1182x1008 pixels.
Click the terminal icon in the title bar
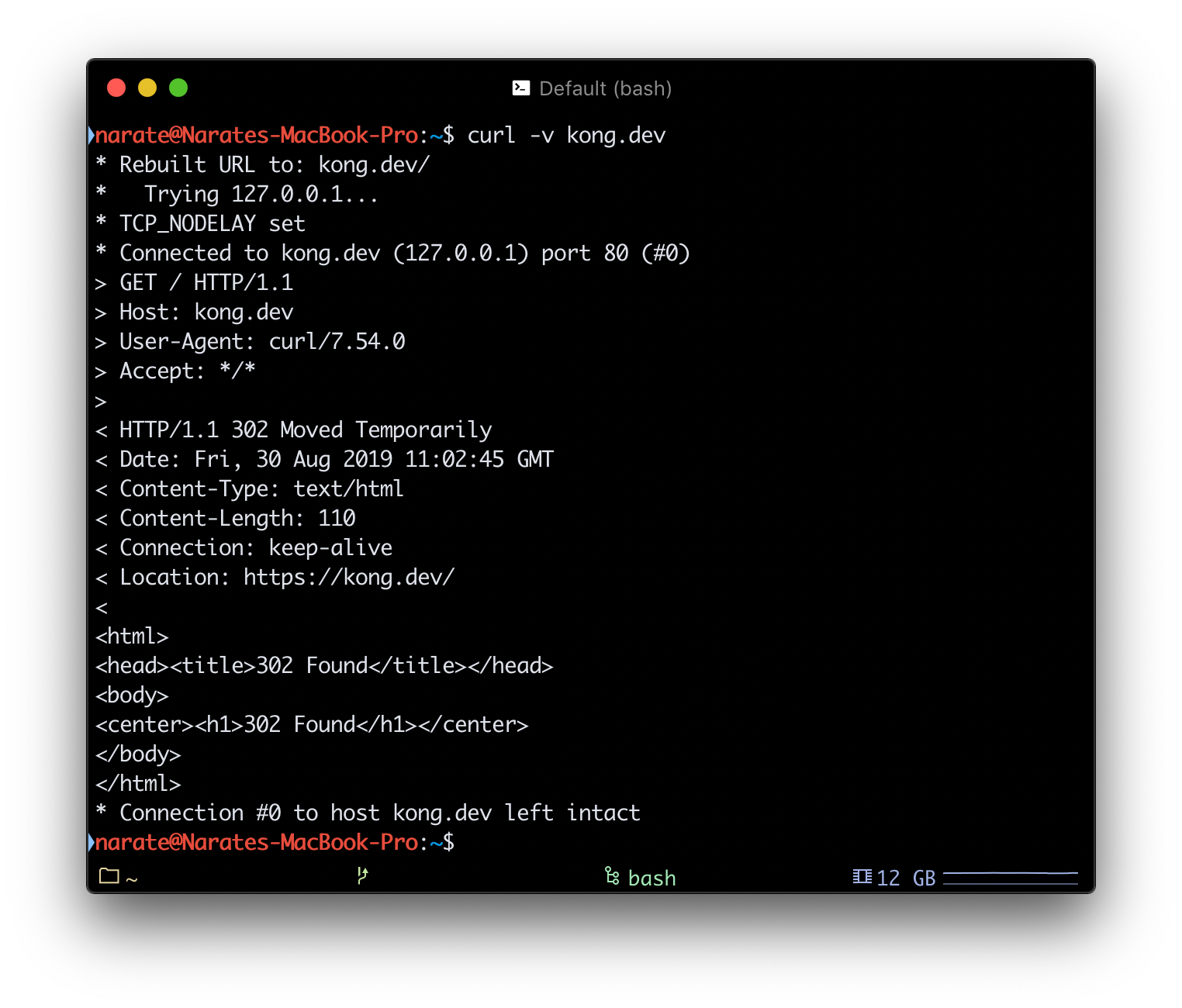click(x=521, y=88)
